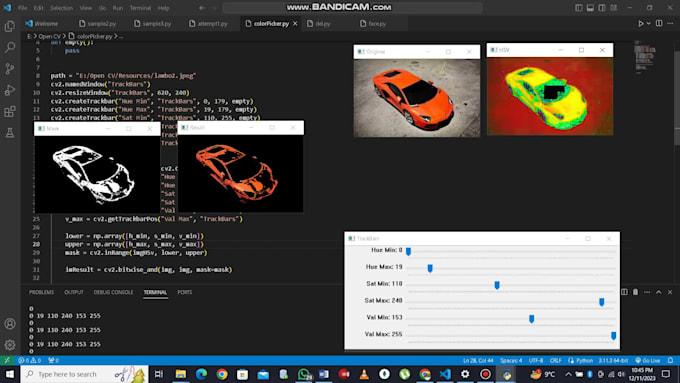680x383 pixels.
Task: Open editor More Actions ellipsis
Action: click(671, 23)
